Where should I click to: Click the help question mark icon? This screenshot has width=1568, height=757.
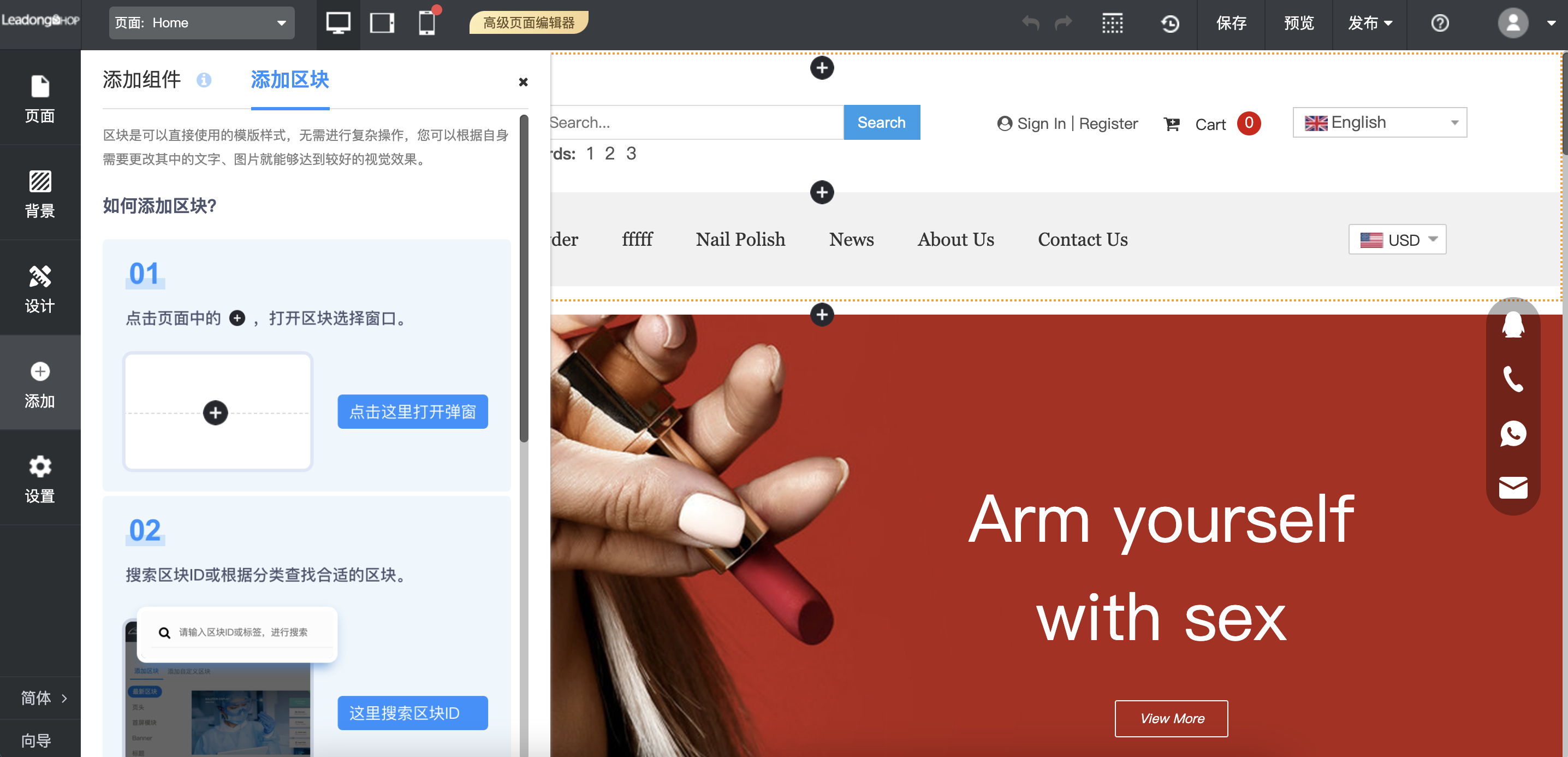[x=1440, y=23]
